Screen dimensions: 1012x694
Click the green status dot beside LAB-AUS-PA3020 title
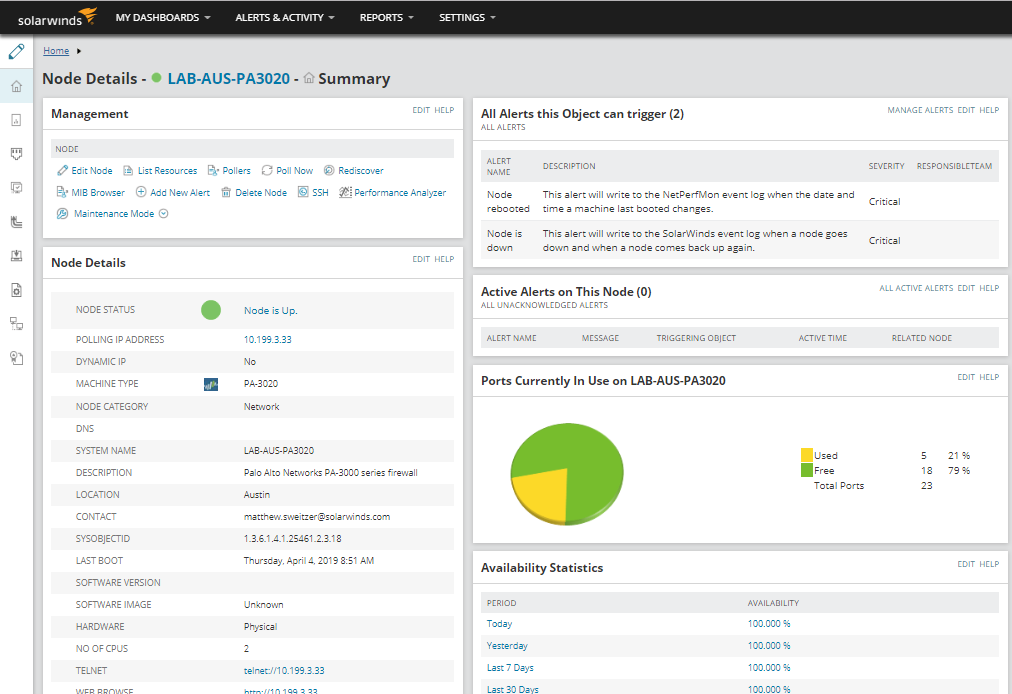[156, 78]
